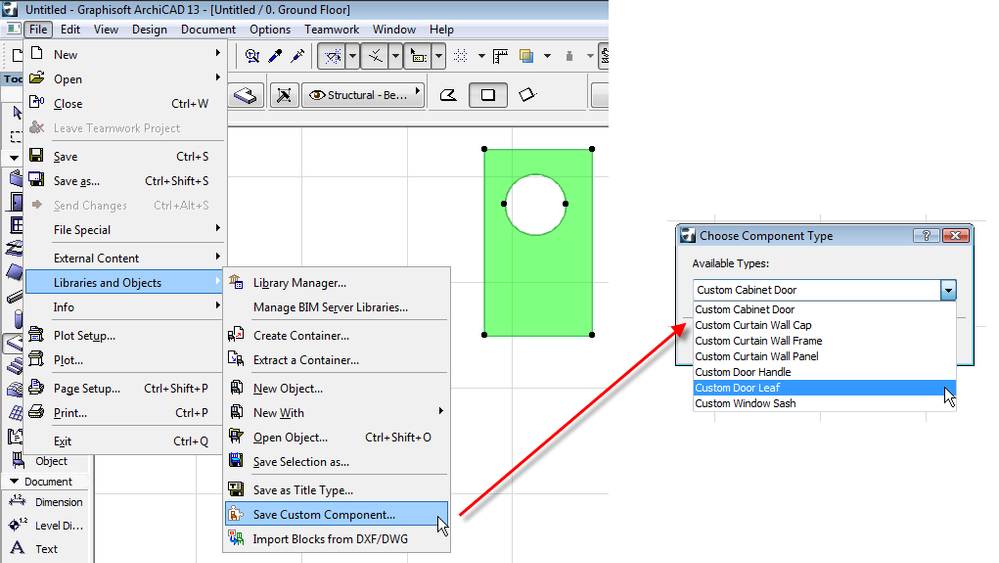Viewport: 999px width, 563px height.
Task: Choose Extract a Container... entry
Action: (337, 360)
